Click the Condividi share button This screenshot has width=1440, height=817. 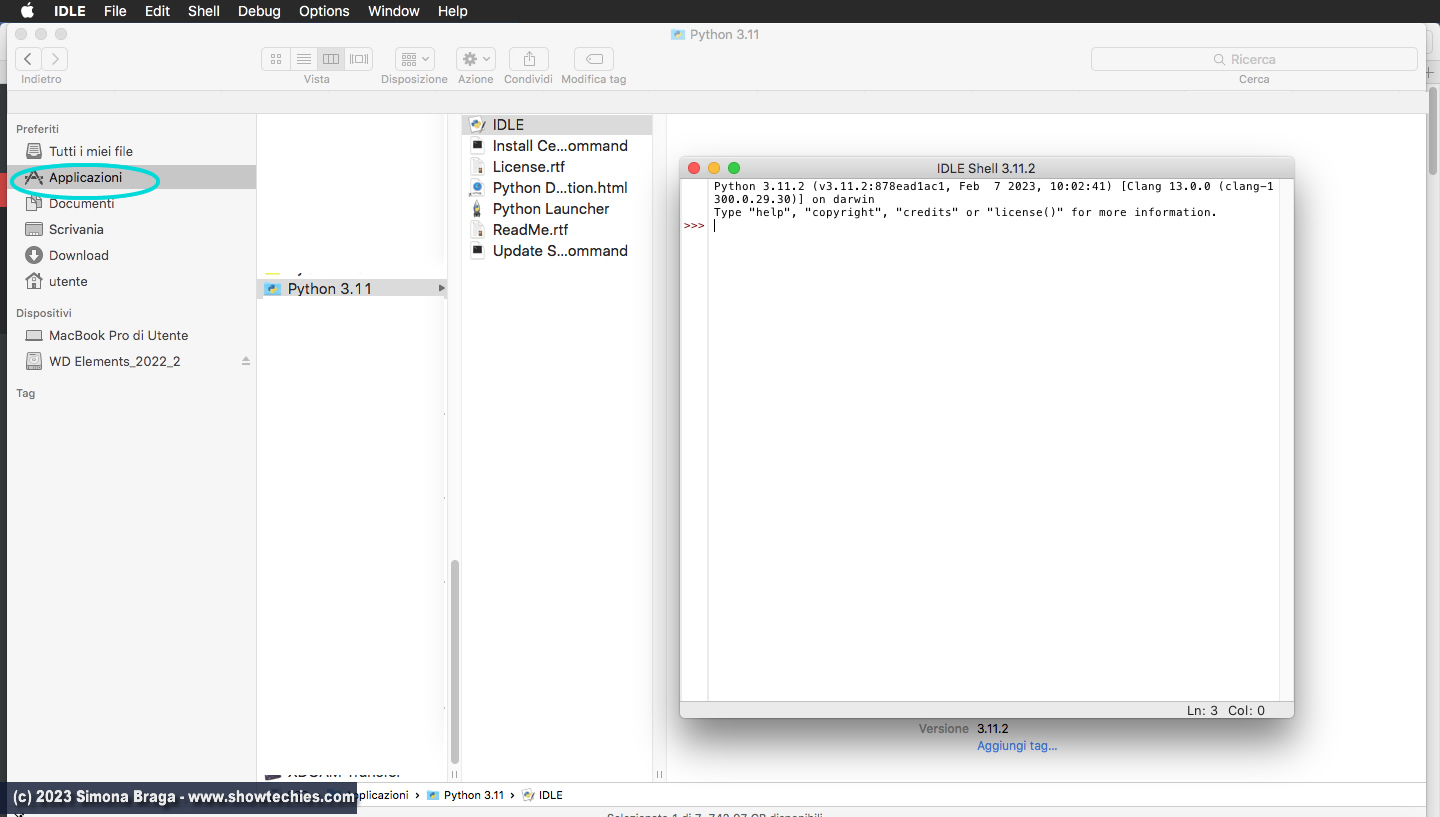tap(529, 59)
